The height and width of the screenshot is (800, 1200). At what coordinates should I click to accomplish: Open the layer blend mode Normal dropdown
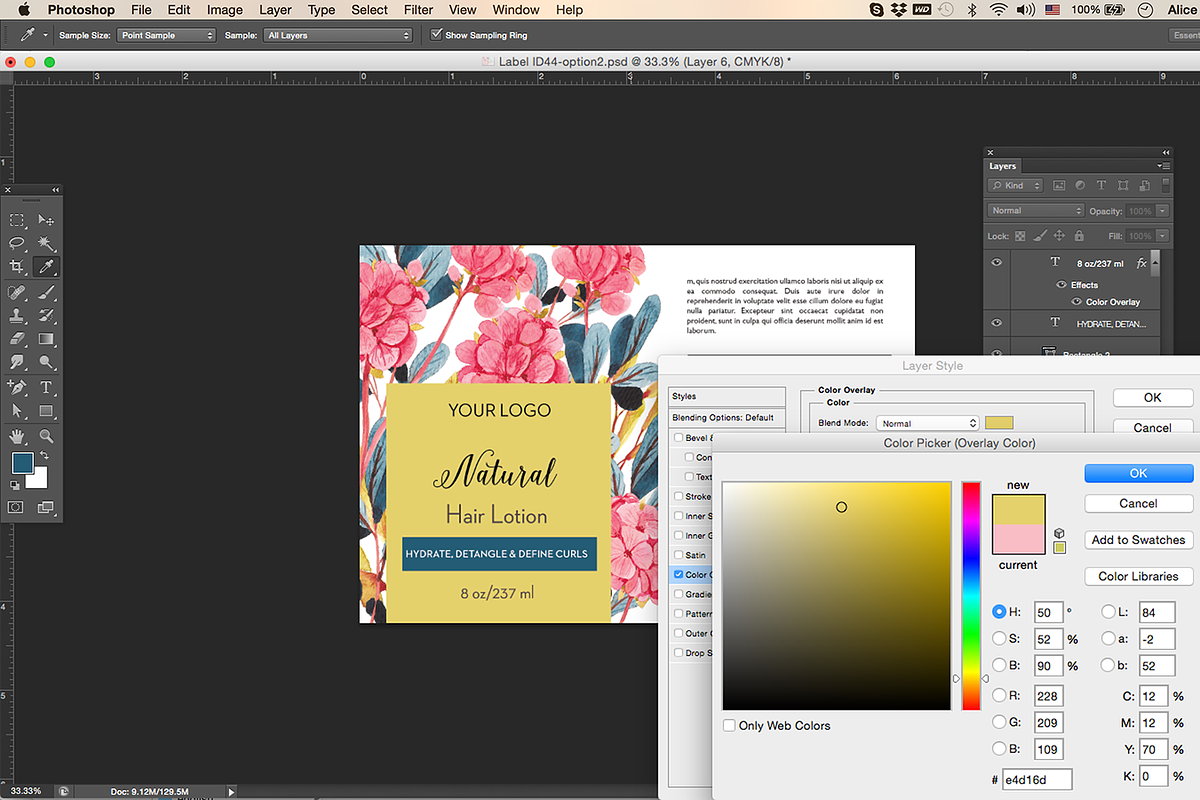[1036, 211]
